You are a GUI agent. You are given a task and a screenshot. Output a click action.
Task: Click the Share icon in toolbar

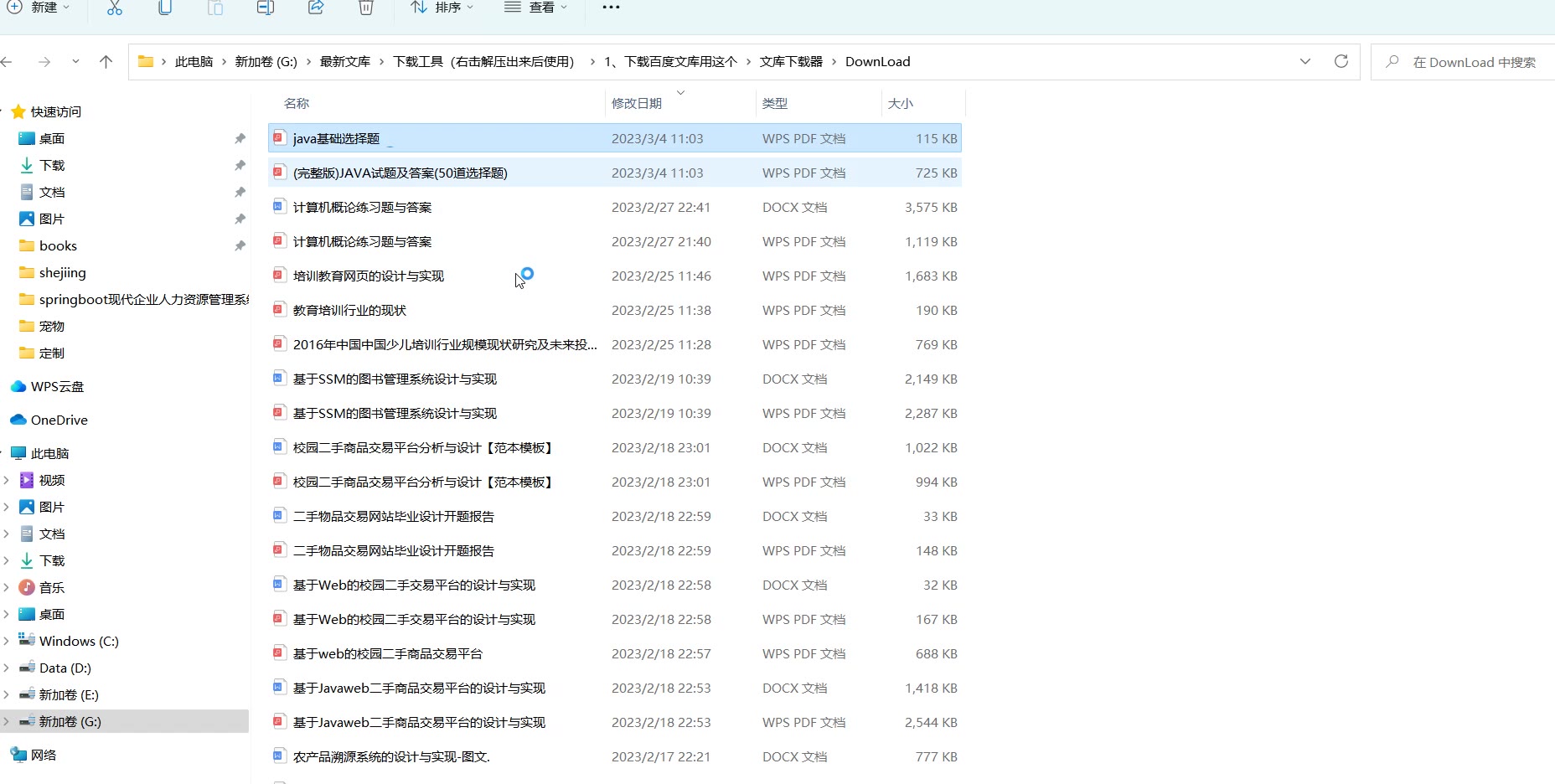pyautogui.click(x=316, y=8)
